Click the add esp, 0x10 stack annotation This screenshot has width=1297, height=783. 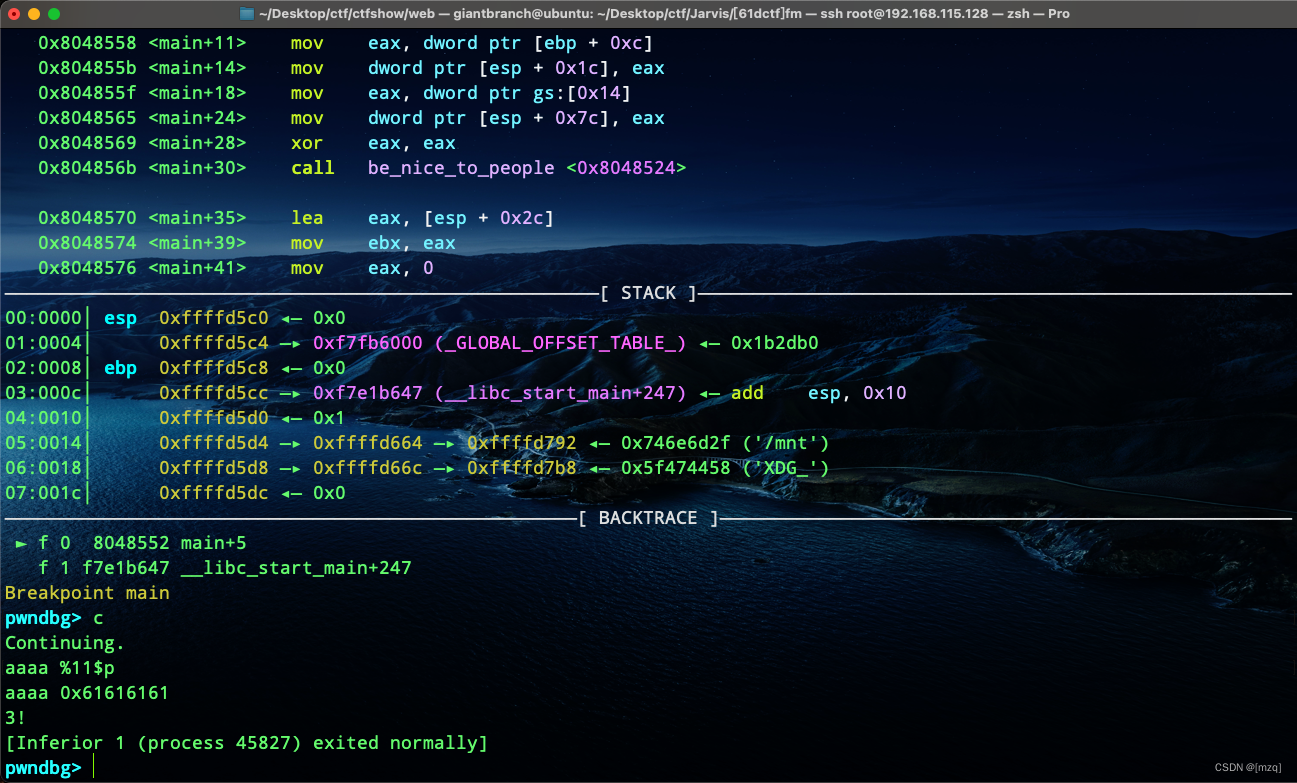(x=818, y=393)
